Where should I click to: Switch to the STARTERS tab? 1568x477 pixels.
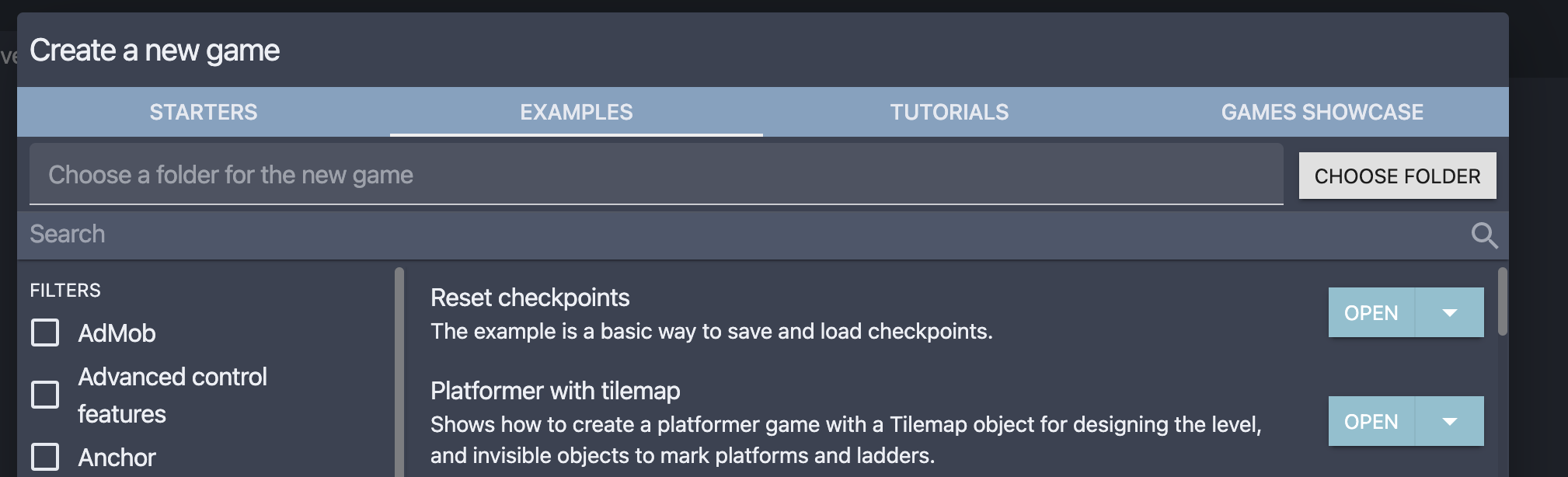[203, 112]
